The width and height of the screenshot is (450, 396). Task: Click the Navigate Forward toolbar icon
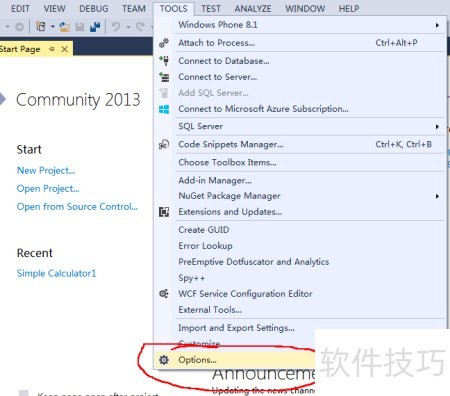19,26
